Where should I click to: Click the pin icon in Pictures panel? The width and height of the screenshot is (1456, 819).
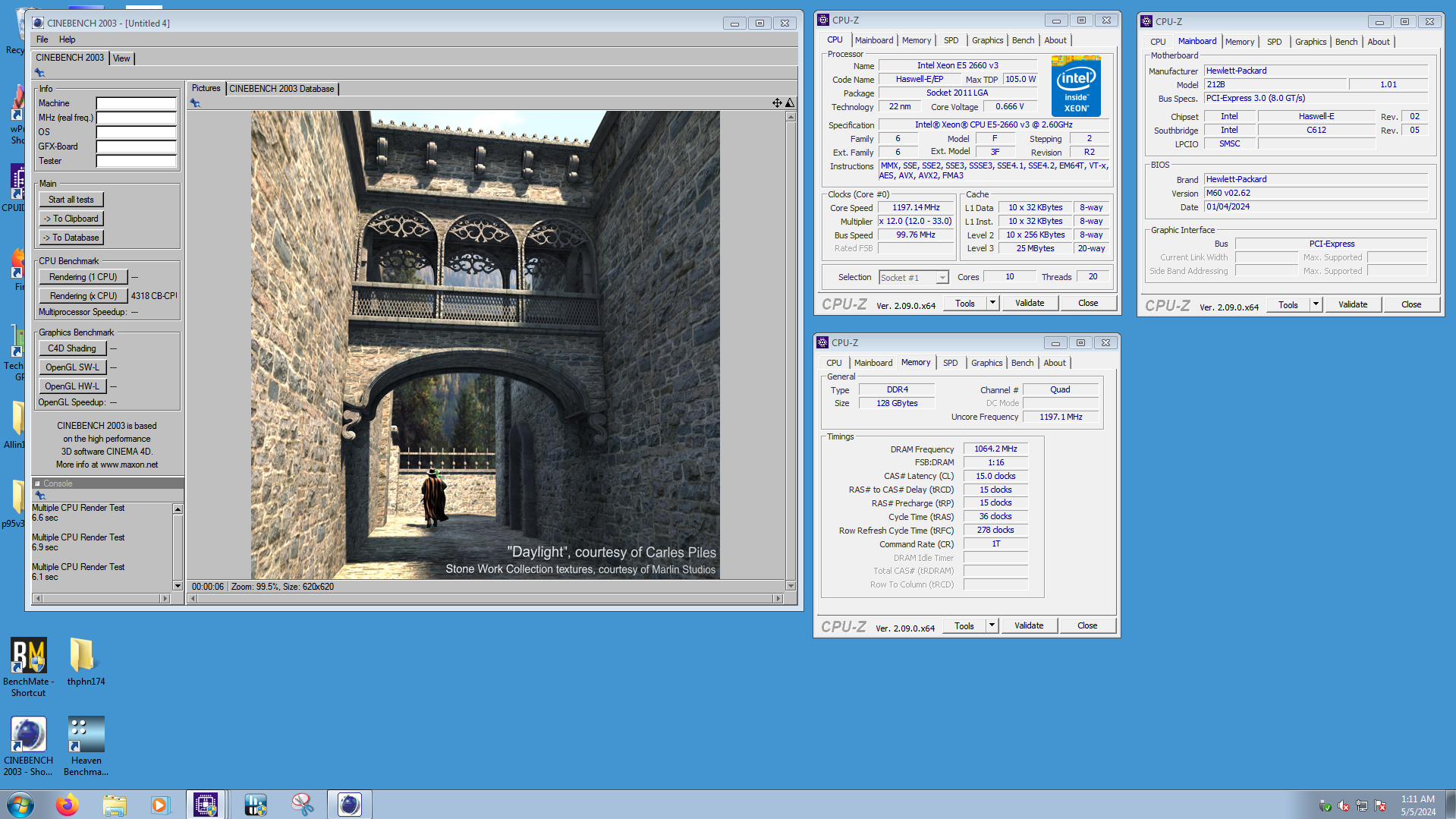[195, 103]
